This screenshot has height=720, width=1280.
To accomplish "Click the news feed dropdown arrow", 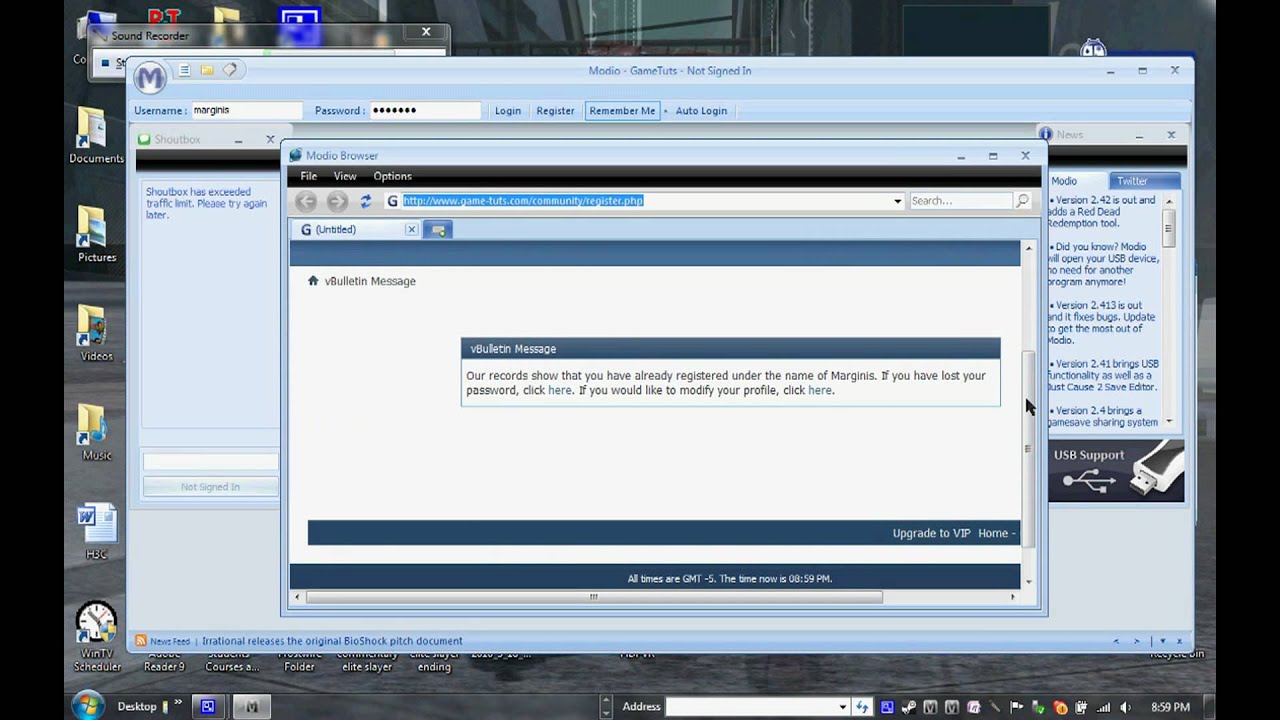I will [x=1162, y=641].
